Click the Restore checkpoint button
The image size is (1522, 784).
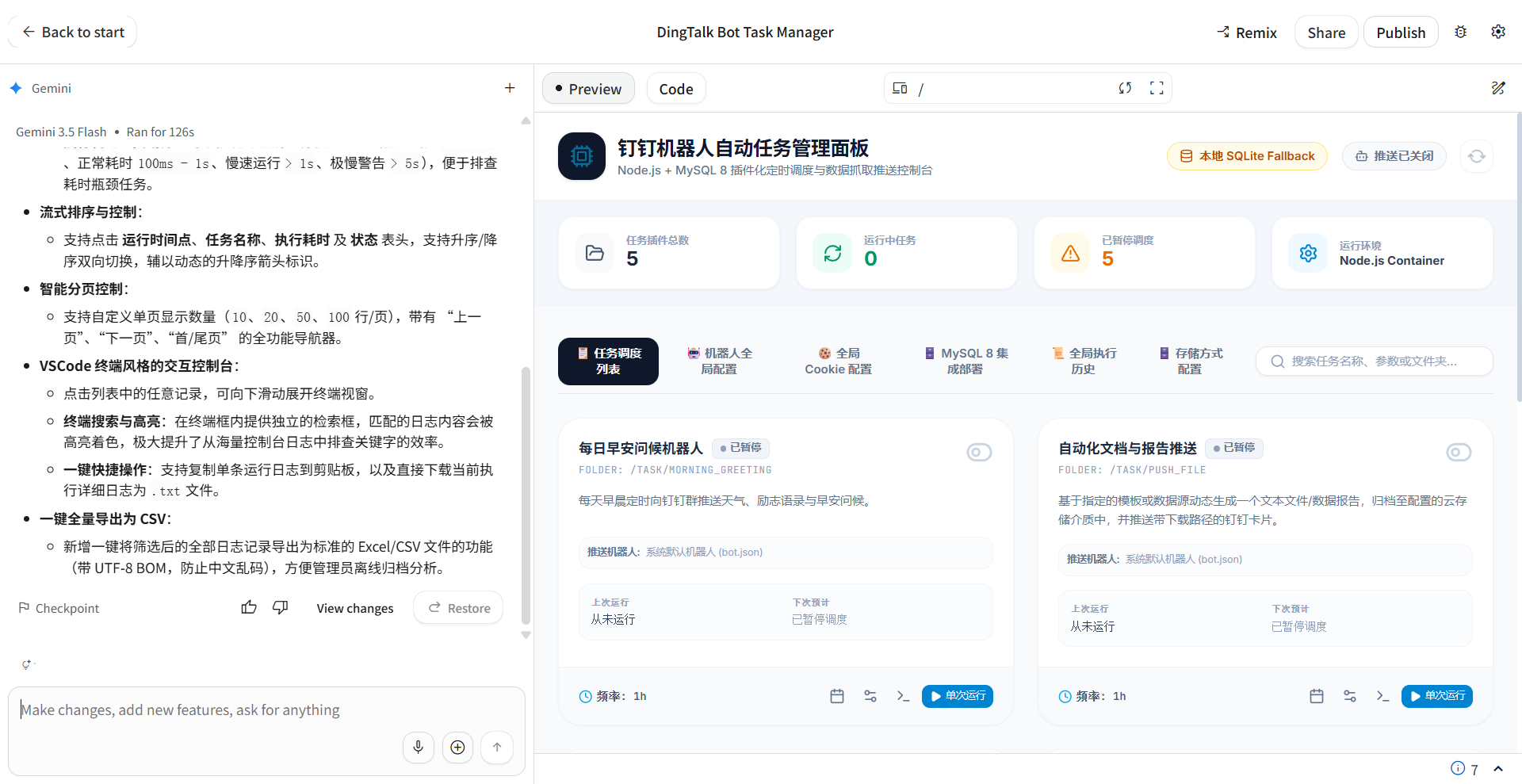[x=459, y=608]
